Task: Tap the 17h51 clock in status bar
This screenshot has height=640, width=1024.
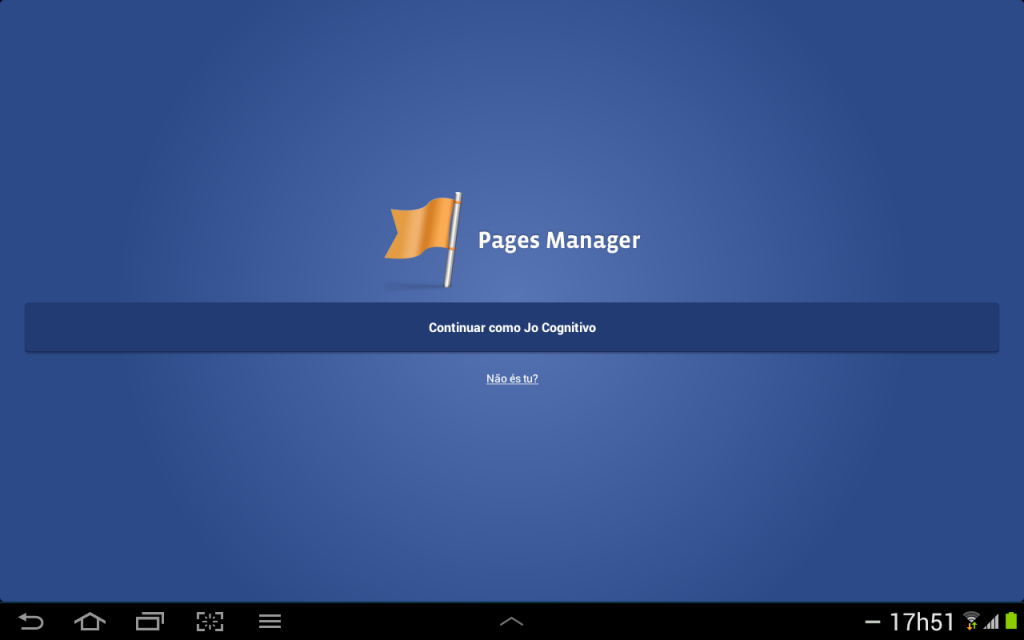Action: pyautogui.click(x=921, y=622)
